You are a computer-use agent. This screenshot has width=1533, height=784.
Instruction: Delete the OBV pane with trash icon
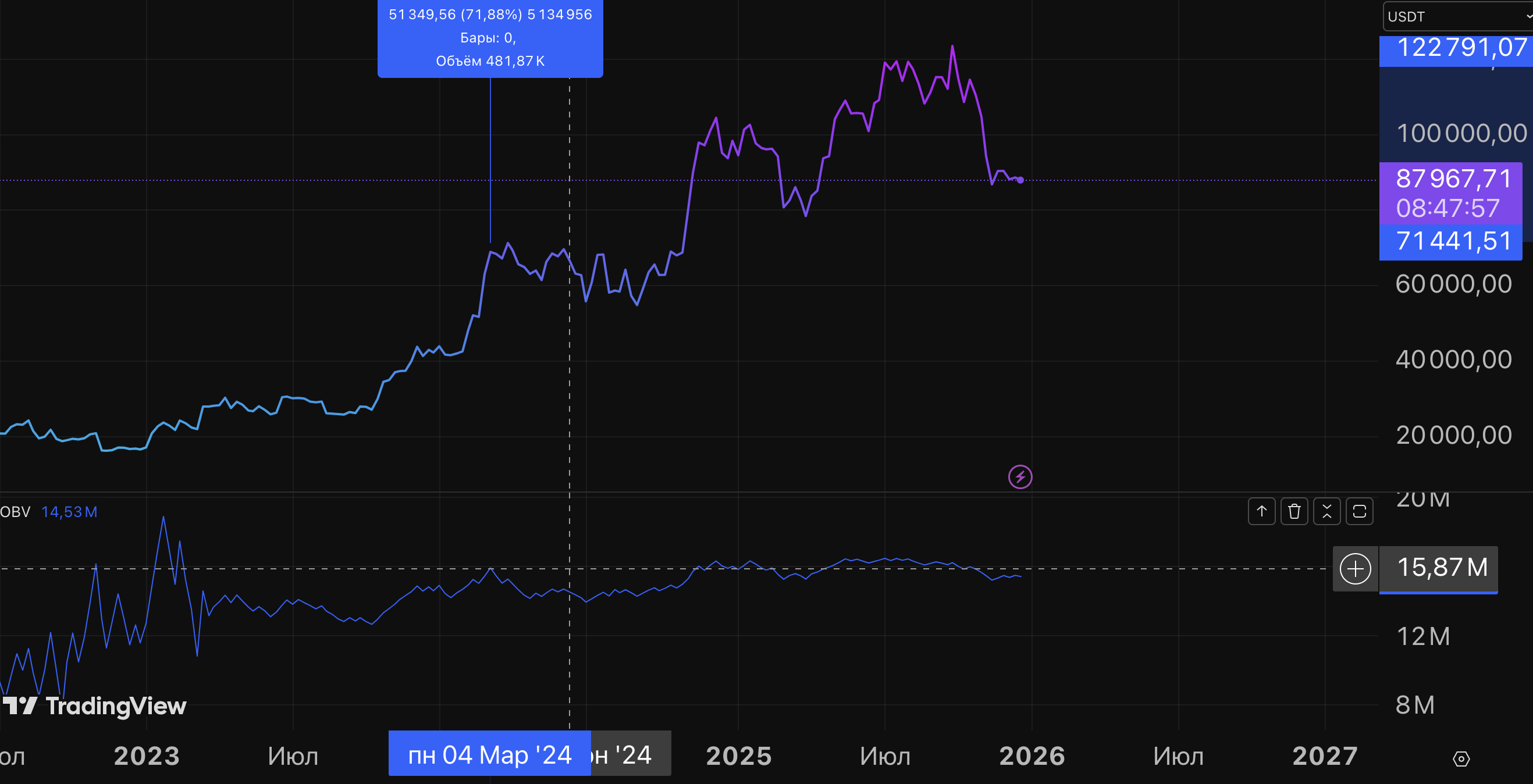(x=1294, y=511)
